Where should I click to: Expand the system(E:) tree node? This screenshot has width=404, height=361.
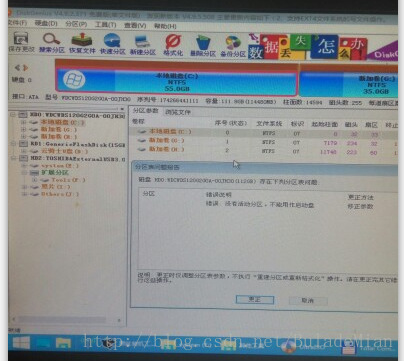coord(24,165)
